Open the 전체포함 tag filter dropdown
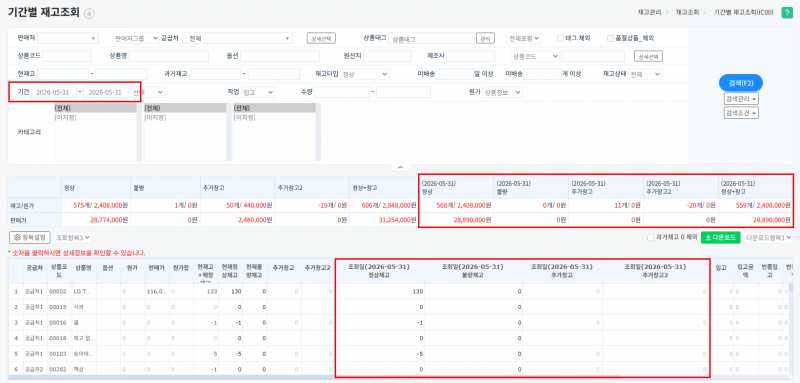This screenshot has width=800, height=383. (x=524, y=38)
